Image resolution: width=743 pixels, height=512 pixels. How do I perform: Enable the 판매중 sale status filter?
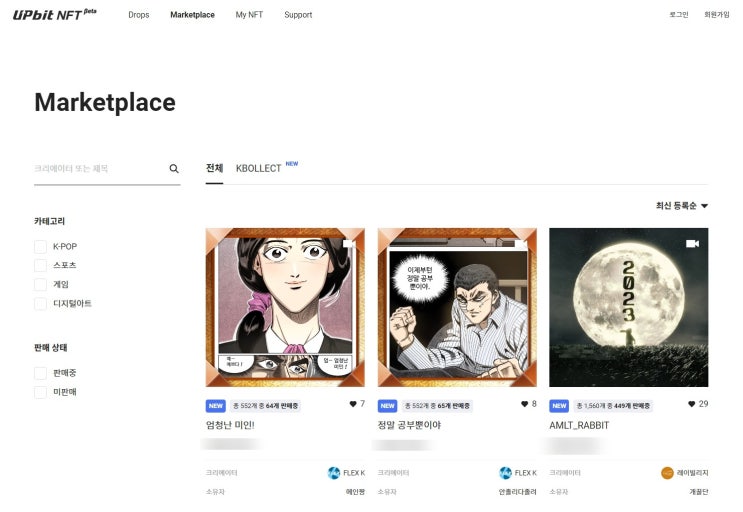click(x=40, y=373)
